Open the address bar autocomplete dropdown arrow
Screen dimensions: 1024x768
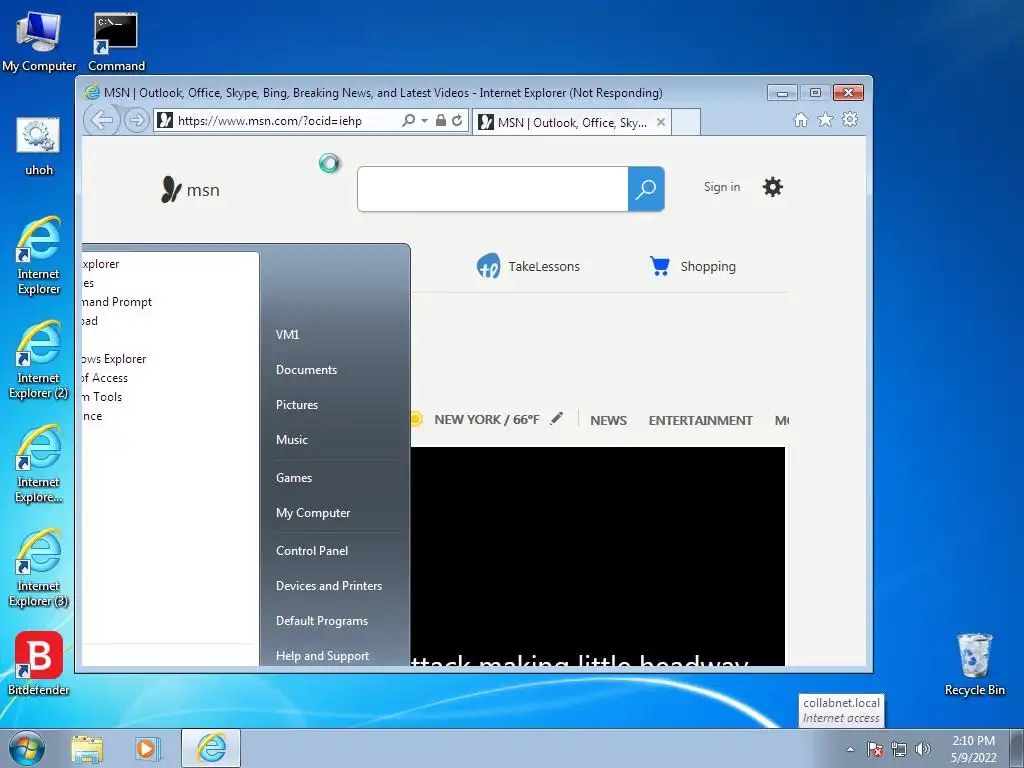[424, 120]
